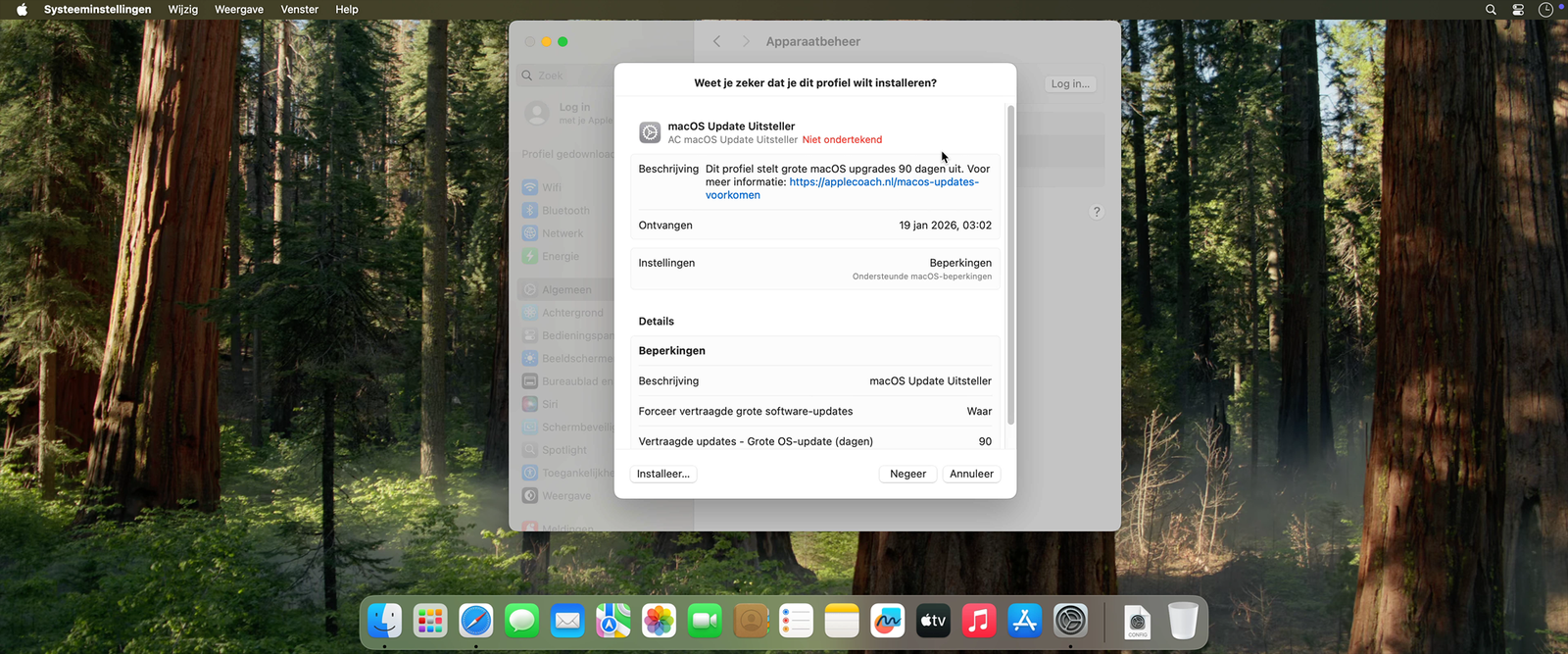
Task: Click the 'Beperkingen' details heading
Action: pos(671,351)
